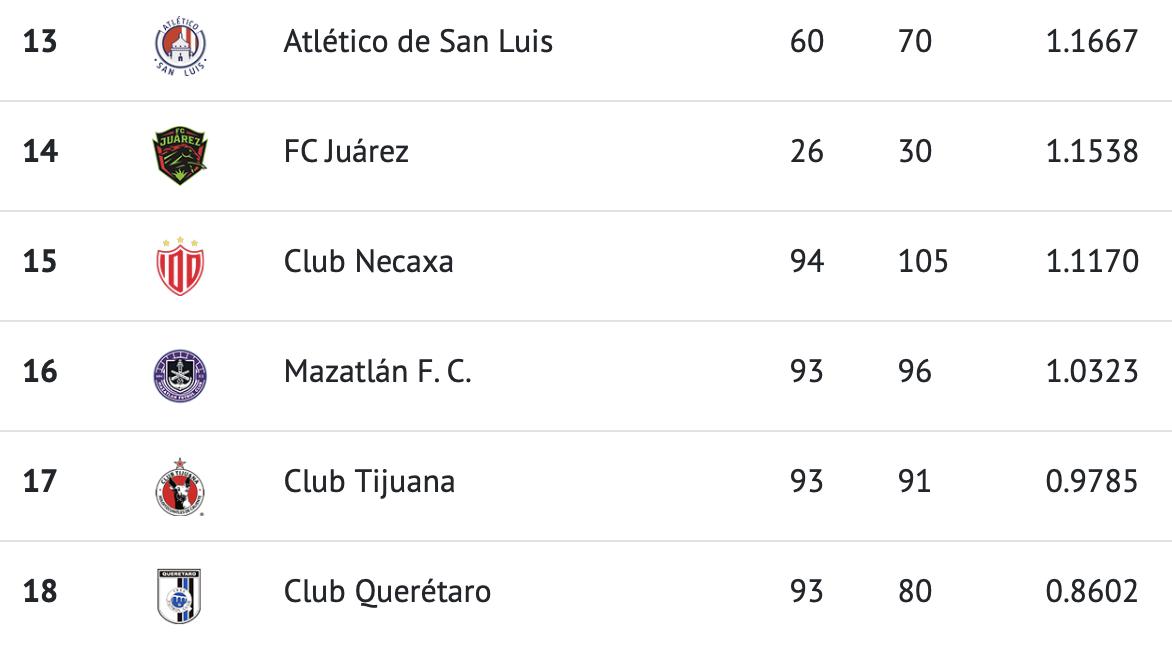Open the FC Juárez team name
The height and width of the screenshot is (664, 1172).
[x=346, y=152]
